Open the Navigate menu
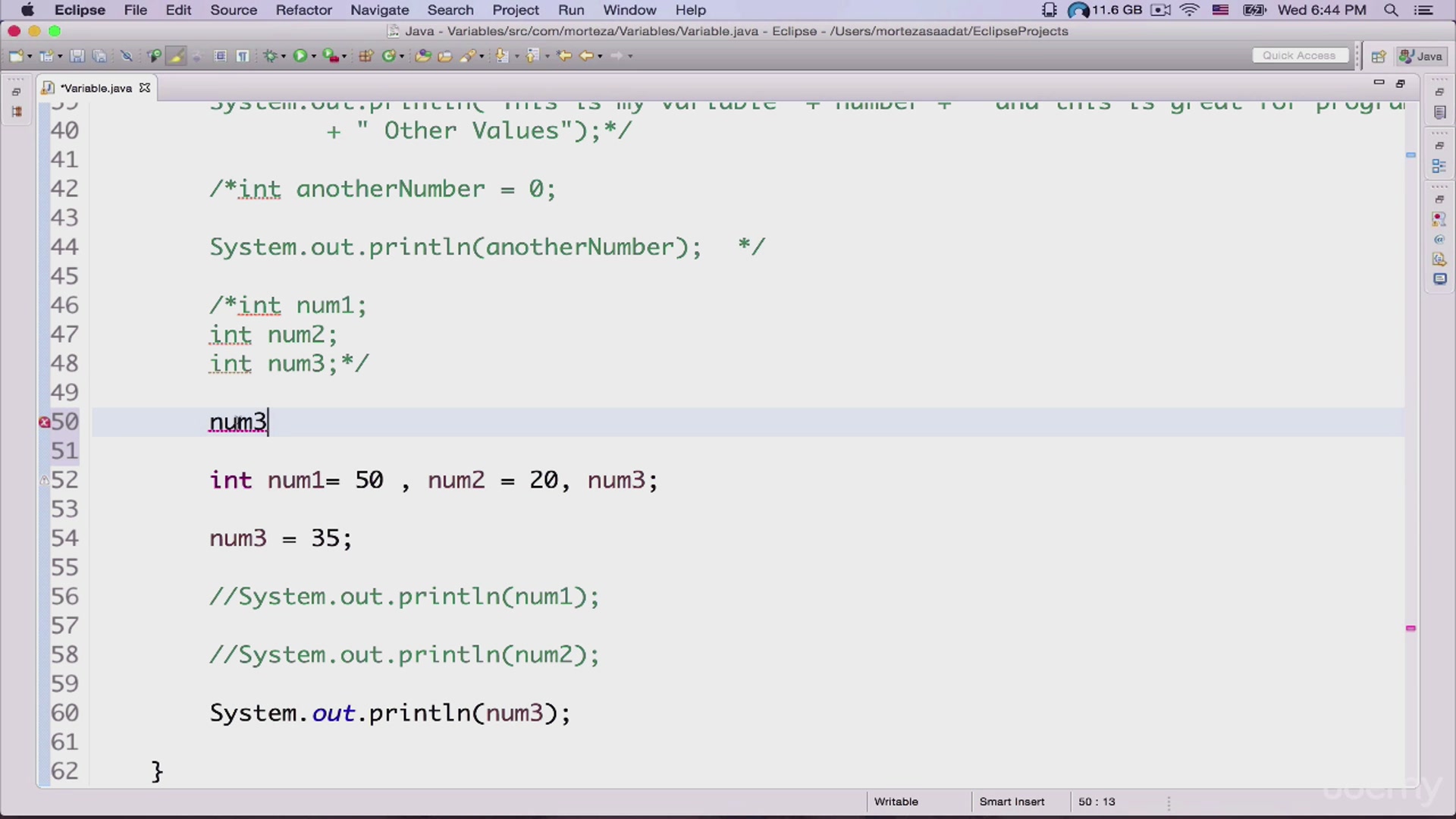This screenshot has height=819, width=1456. click(379, 10)
